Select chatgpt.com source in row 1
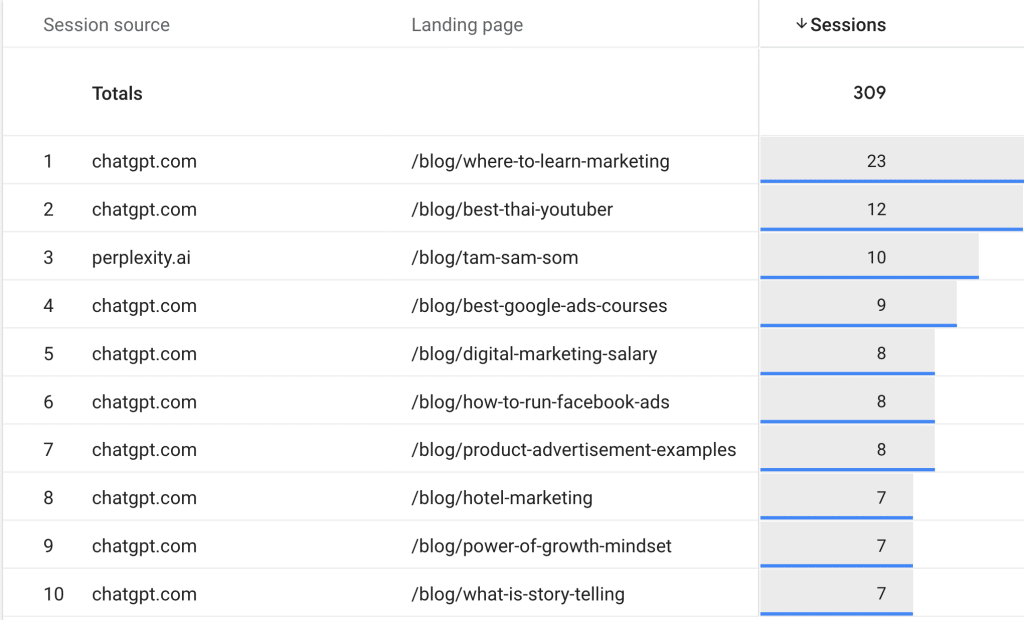 144,161
